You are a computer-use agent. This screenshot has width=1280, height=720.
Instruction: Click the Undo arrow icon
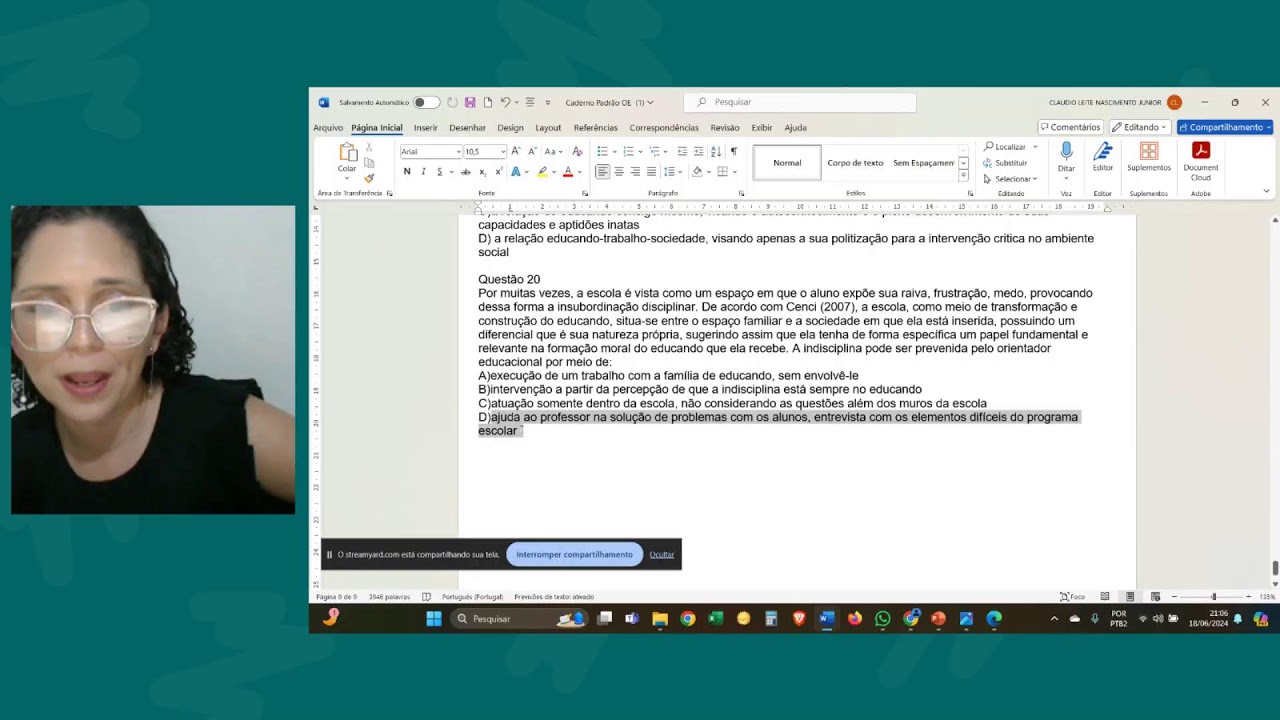(x=505, y=102)
